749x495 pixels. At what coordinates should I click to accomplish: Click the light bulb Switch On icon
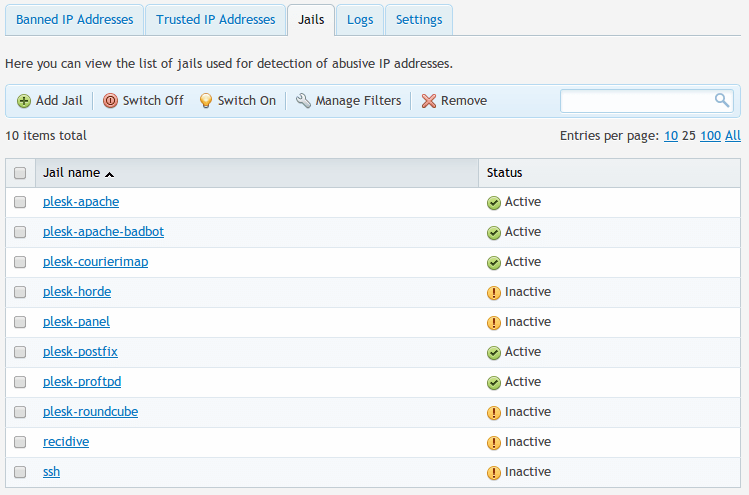205,101
